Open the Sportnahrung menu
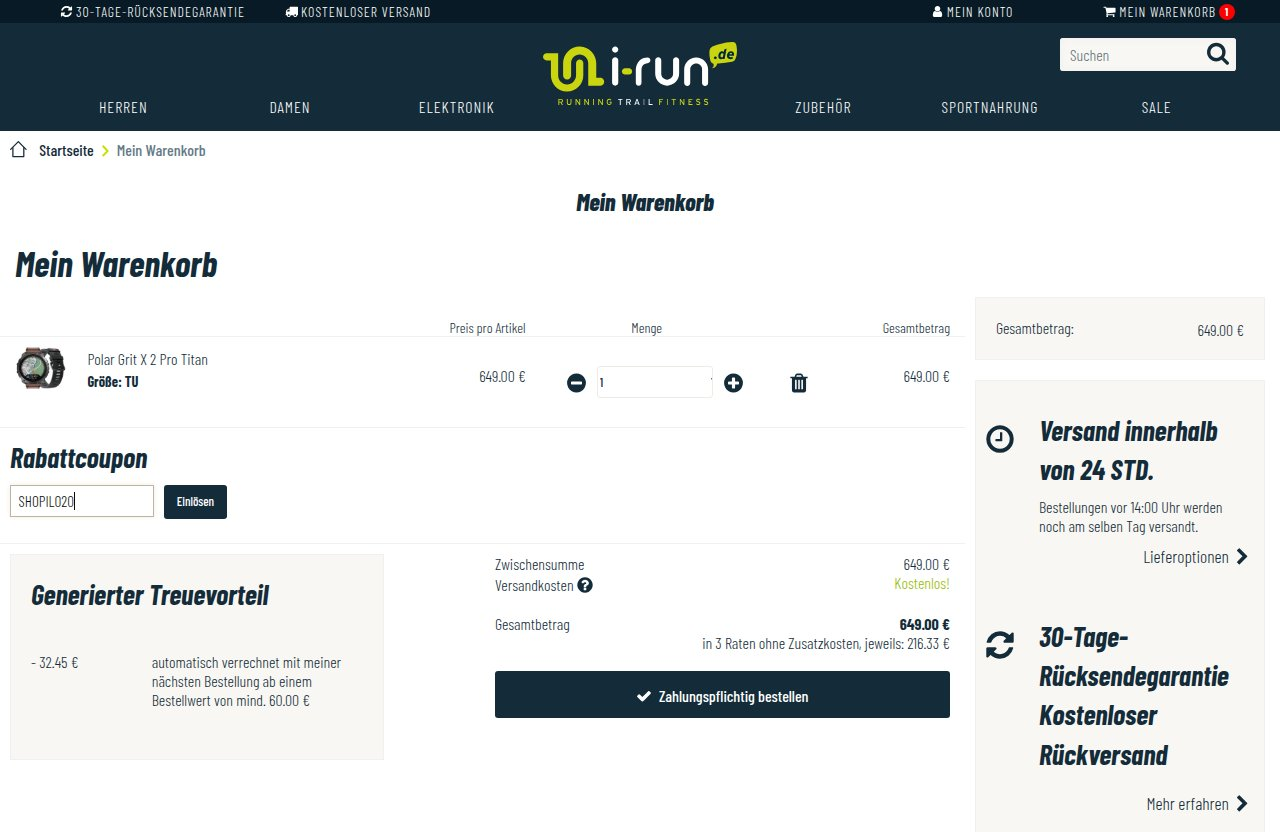Screen dimensions: 1280x832 (989, 108)
